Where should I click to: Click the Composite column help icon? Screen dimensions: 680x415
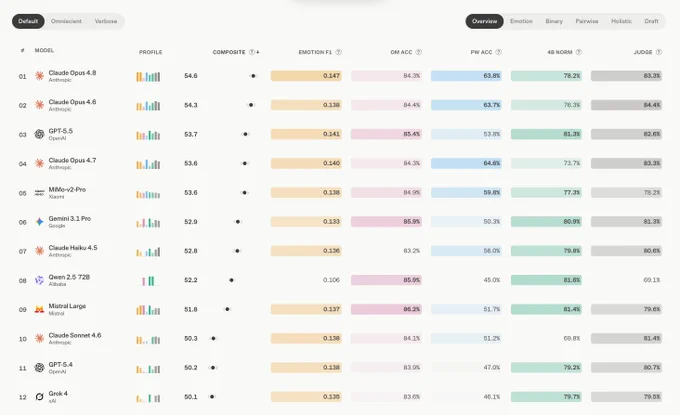(252, 52)
